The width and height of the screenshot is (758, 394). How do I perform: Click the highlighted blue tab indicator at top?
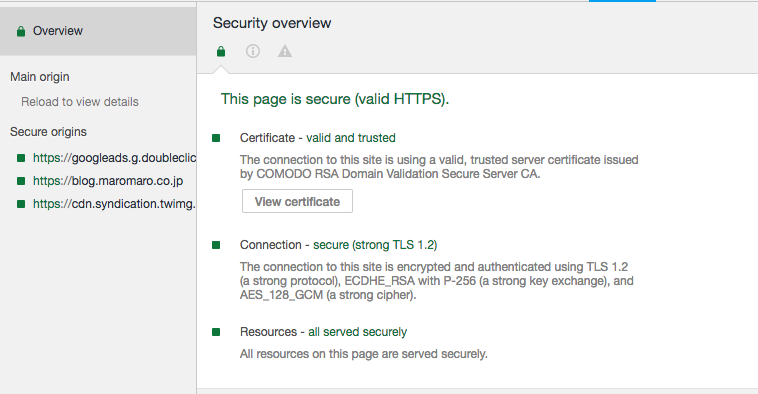(622, 1)
